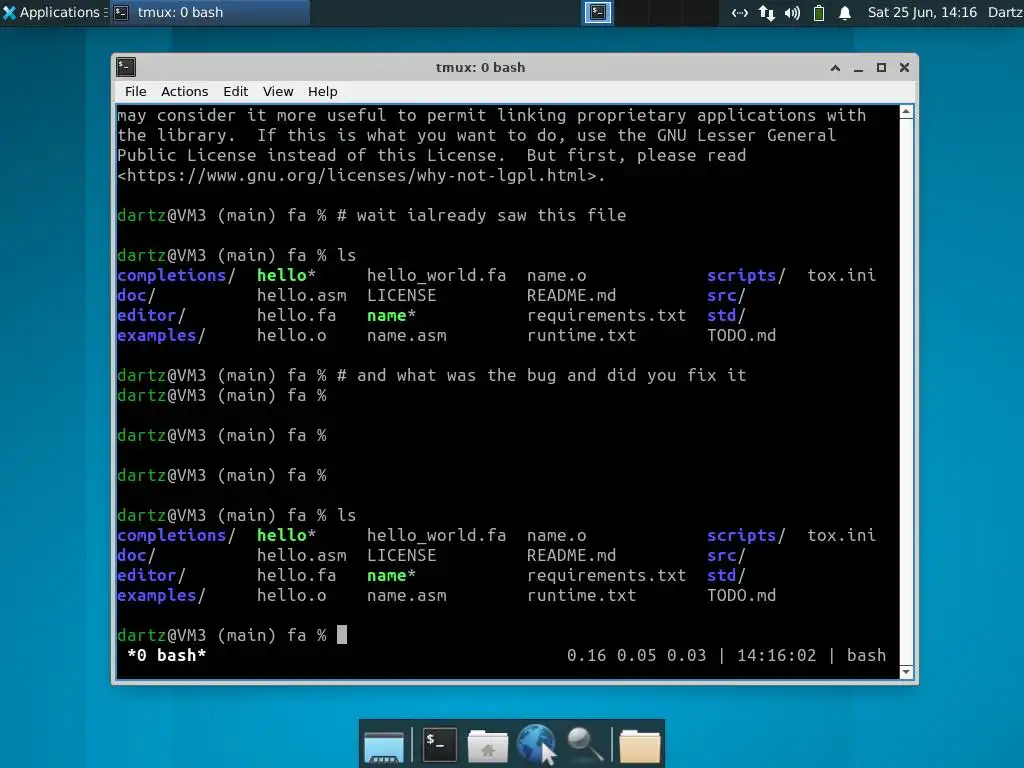1024x768 pixels.
Task: Open the folder icon at the dock's right end
Action: (x=640, y=746)
